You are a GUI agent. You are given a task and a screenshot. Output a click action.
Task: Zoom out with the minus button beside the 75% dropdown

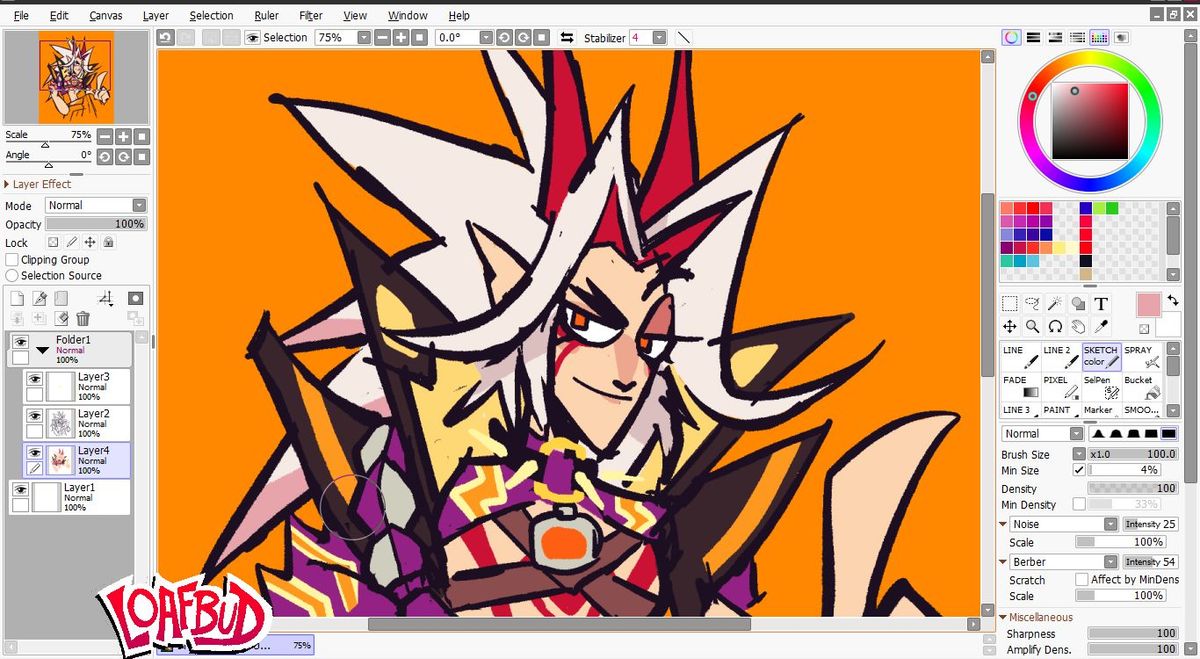pyautogui.click(x=381, y=37)
